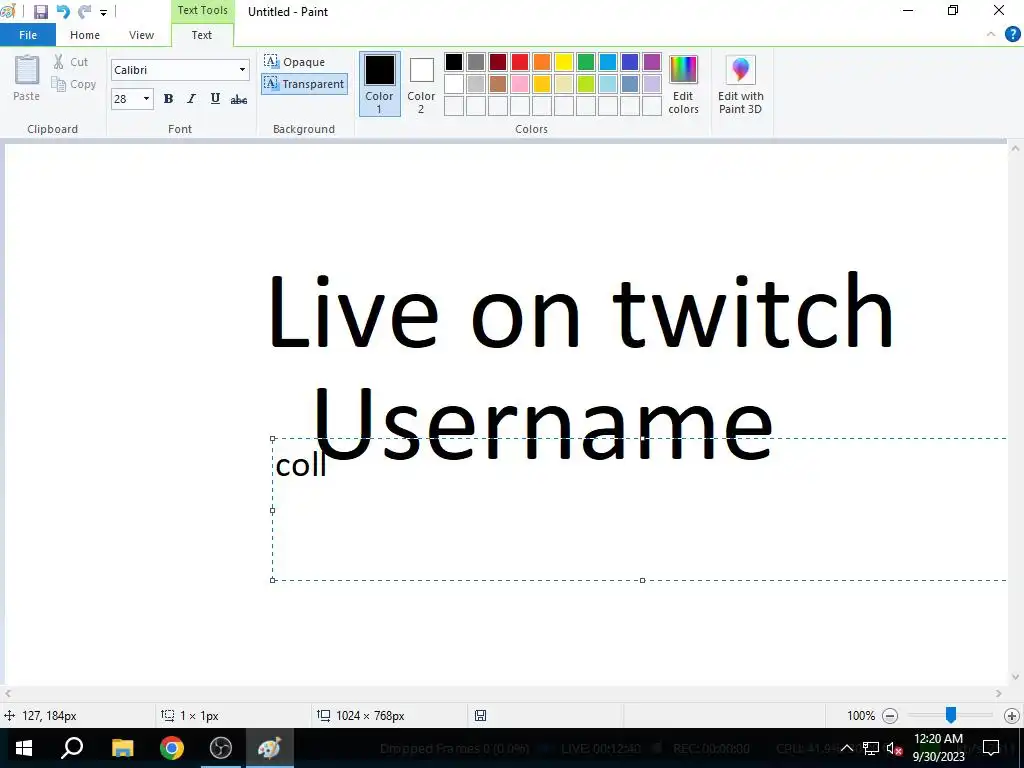Pick the lime green color swatch
The width and height of the screenshot is (1024, 768).
pos(586,84)
